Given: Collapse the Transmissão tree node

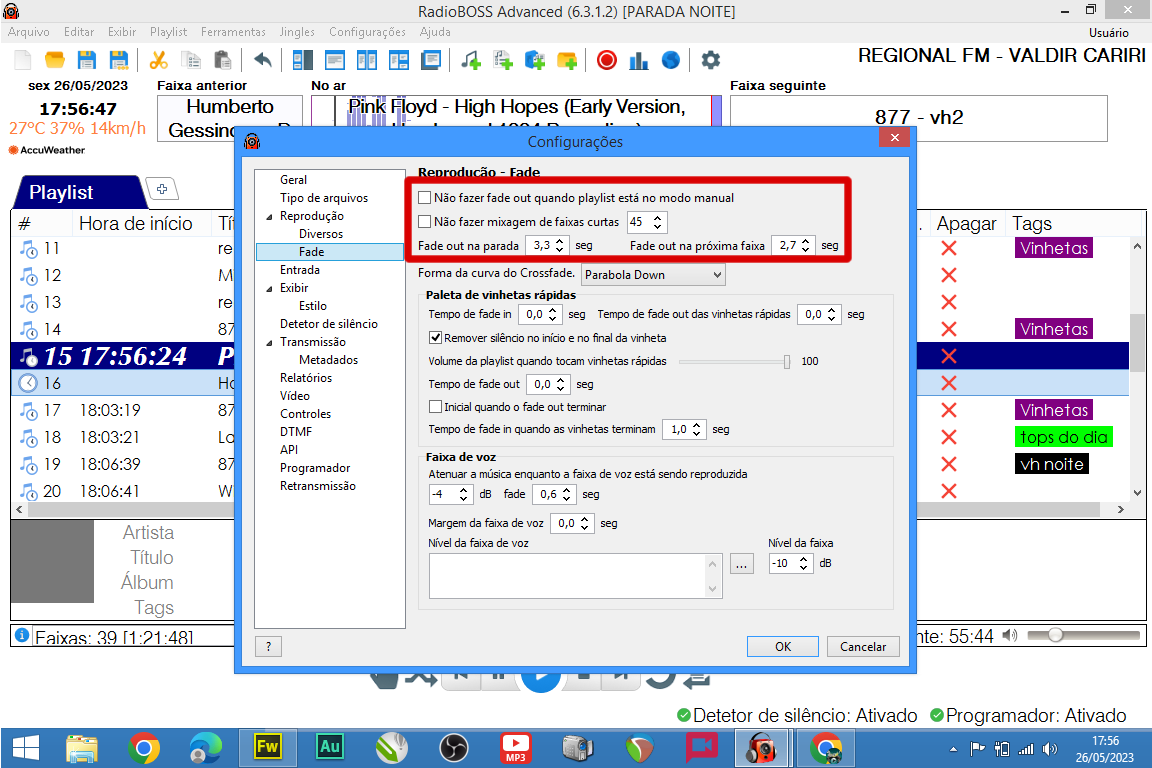Looking at the screenshot, I should [269, 342].
